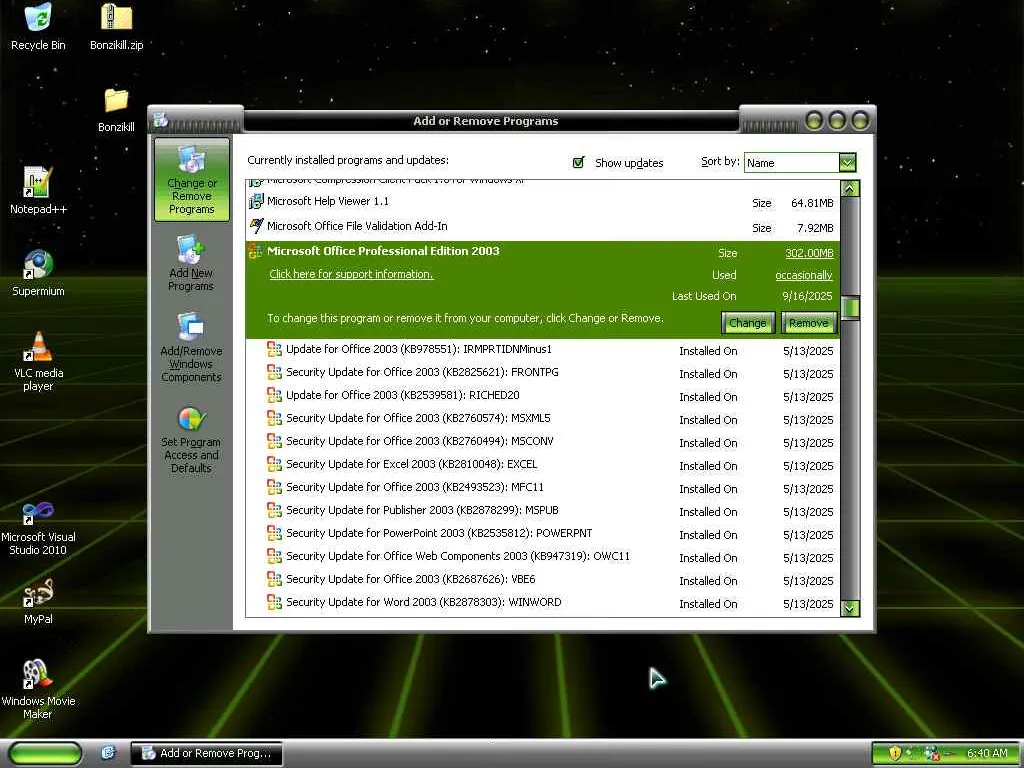Select the VLC media player shortcut
The height and width of the screenshot is (768, 1024).
click(x=38, y=361)
